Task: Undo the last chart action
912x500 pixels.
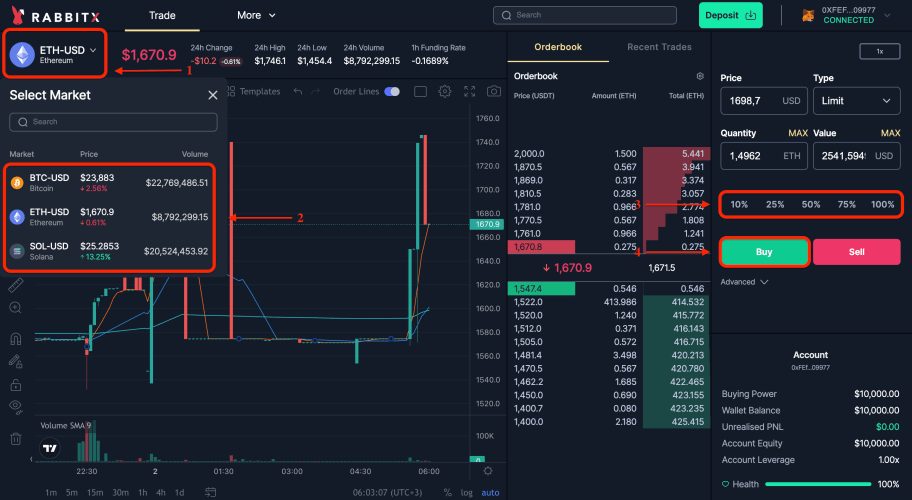Action: 298,91
